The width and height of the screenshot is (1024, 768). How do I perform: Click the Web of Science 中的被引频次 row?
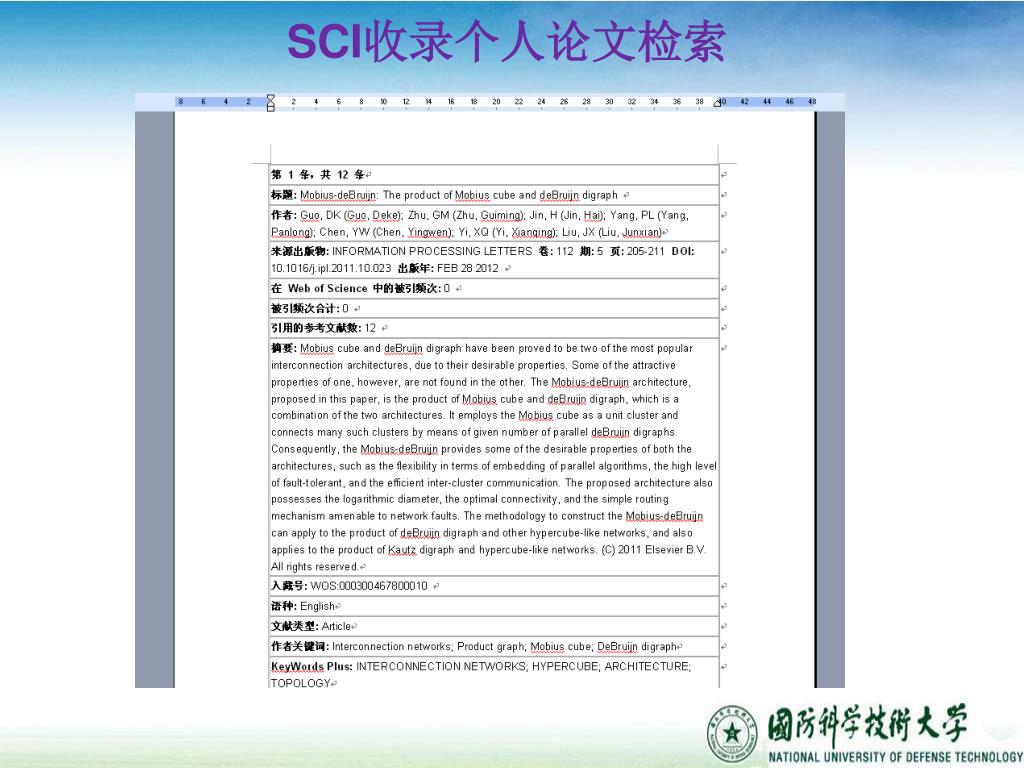494,288
